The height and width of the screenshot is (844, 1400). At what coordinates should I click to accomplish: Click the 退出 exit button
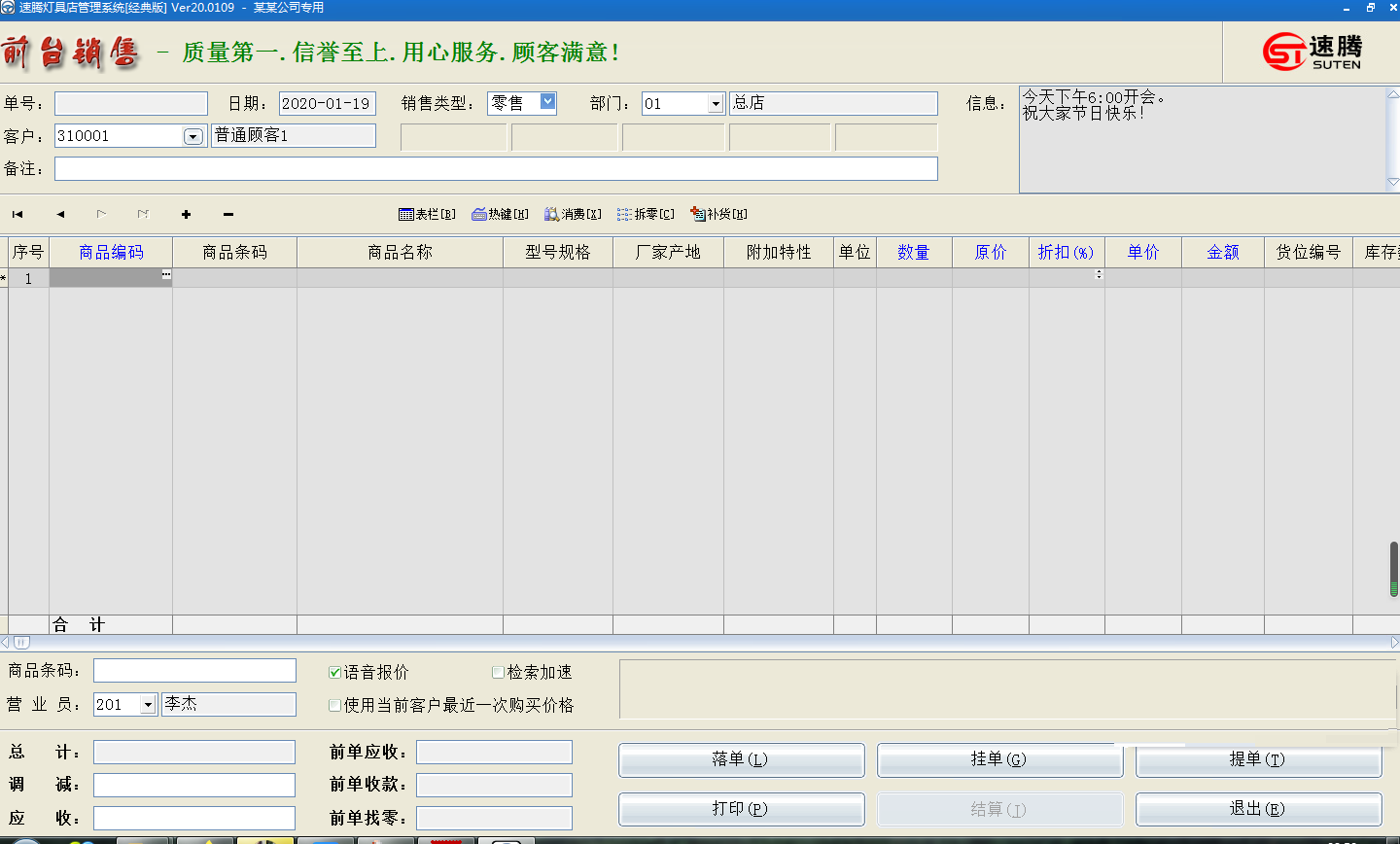[1258, 808]
